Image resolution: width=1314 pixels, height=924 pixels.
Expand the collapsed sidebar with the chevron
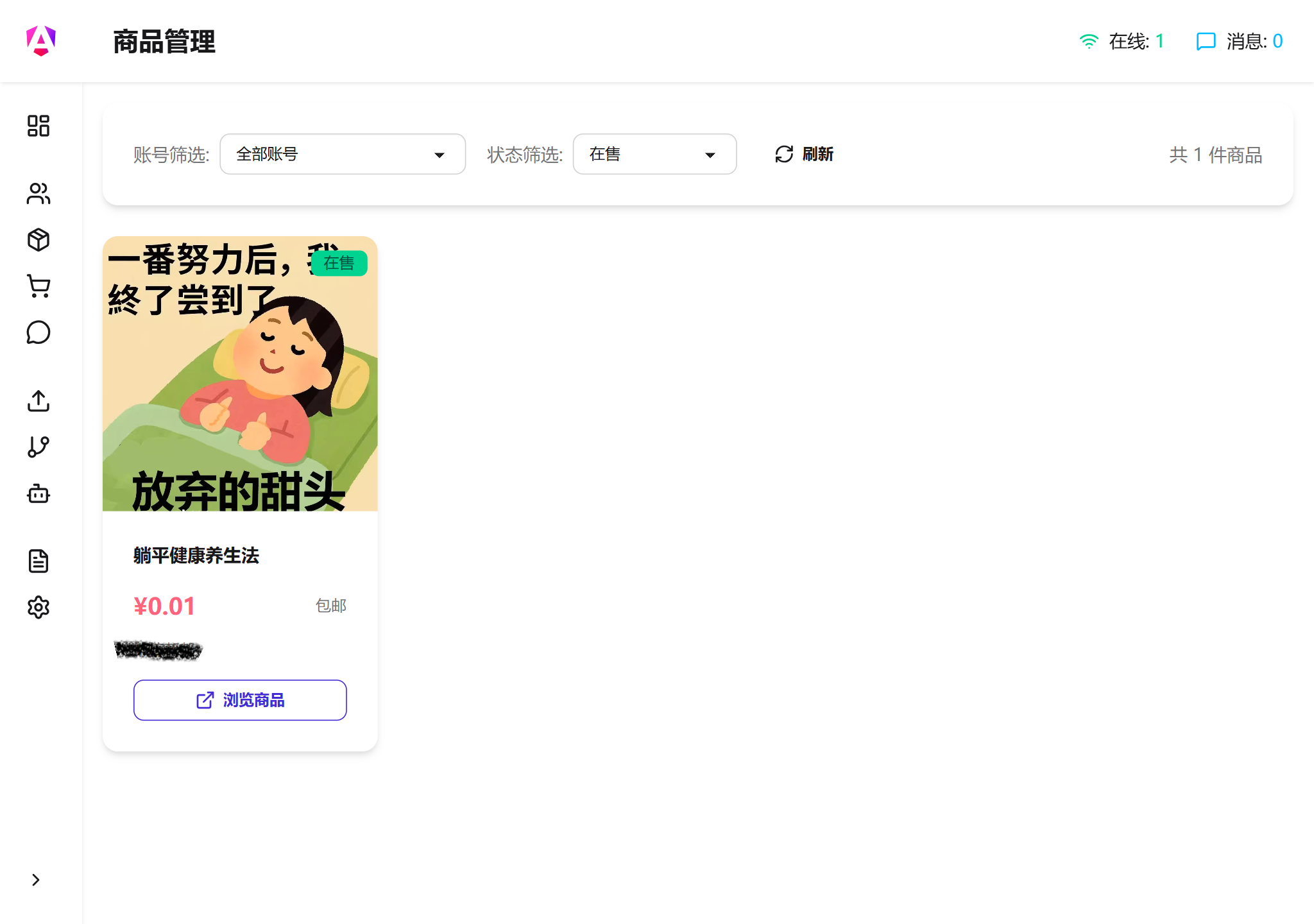coord(36,880)
